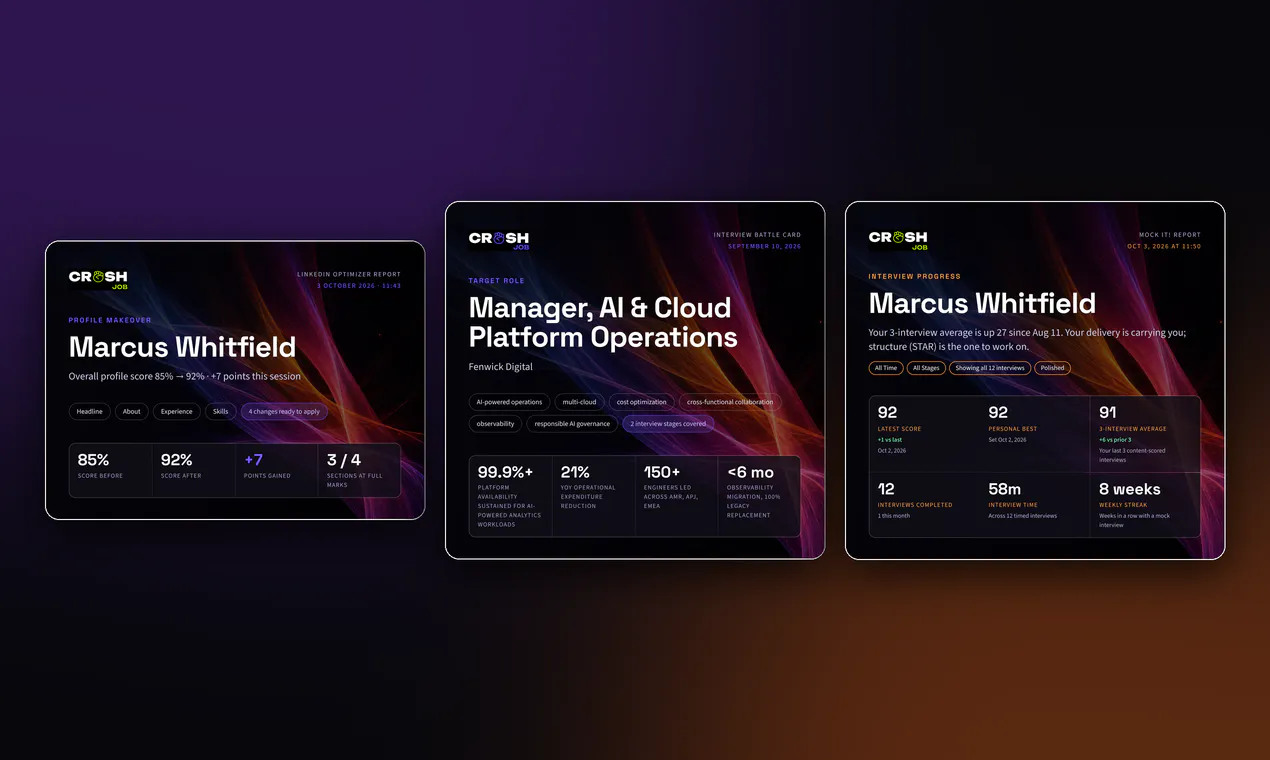
Task: Click the '3 / 4' Sections at Full Marks stat
Action: [x=359, y=470]
